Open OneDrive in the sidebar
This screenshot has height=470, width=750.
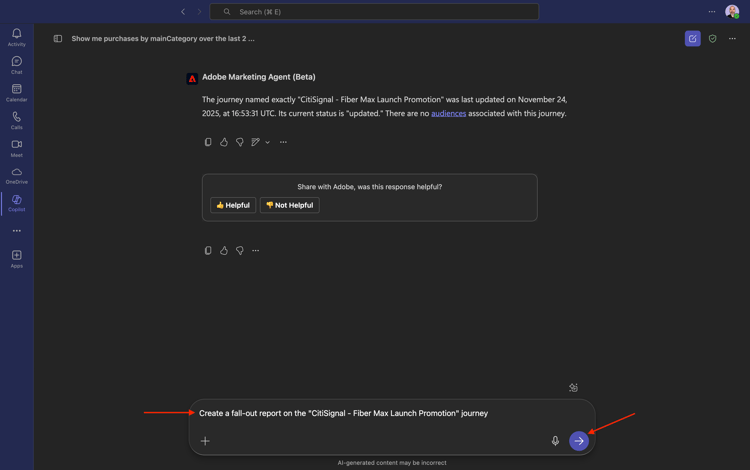[x=17, y=175]
